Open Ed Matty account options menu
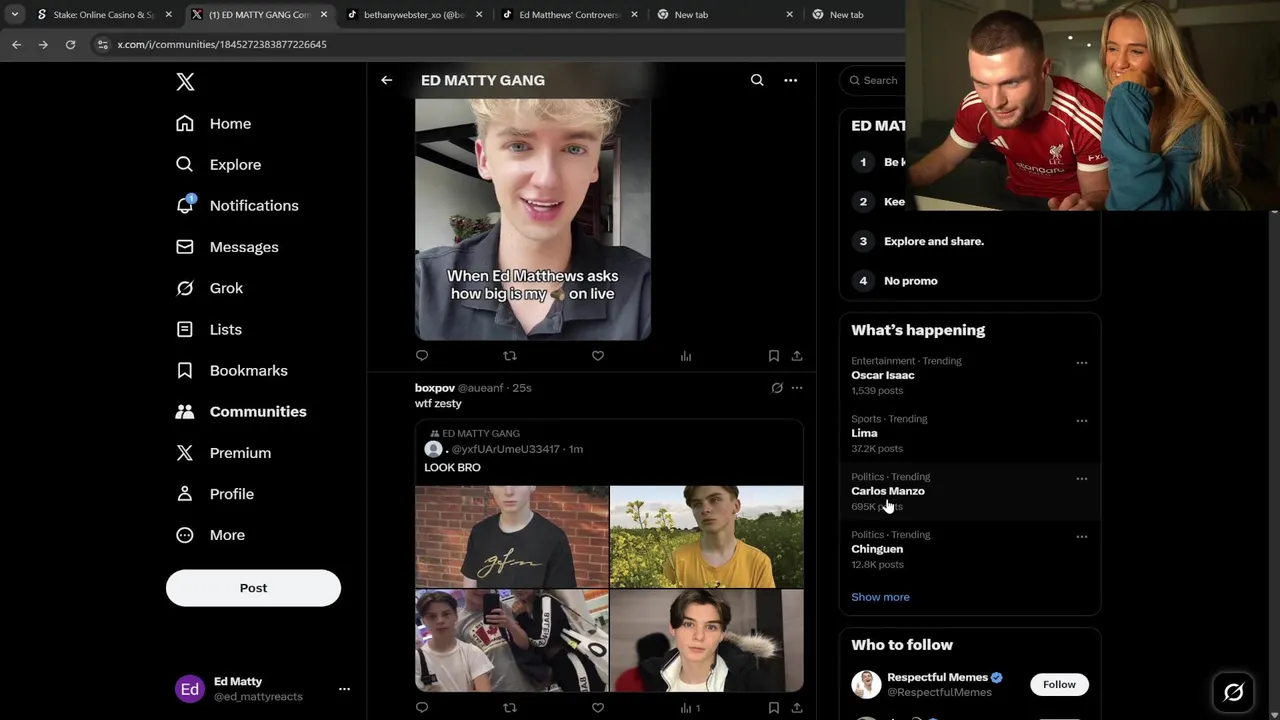1280x720 pixels. tap(344, 689)
